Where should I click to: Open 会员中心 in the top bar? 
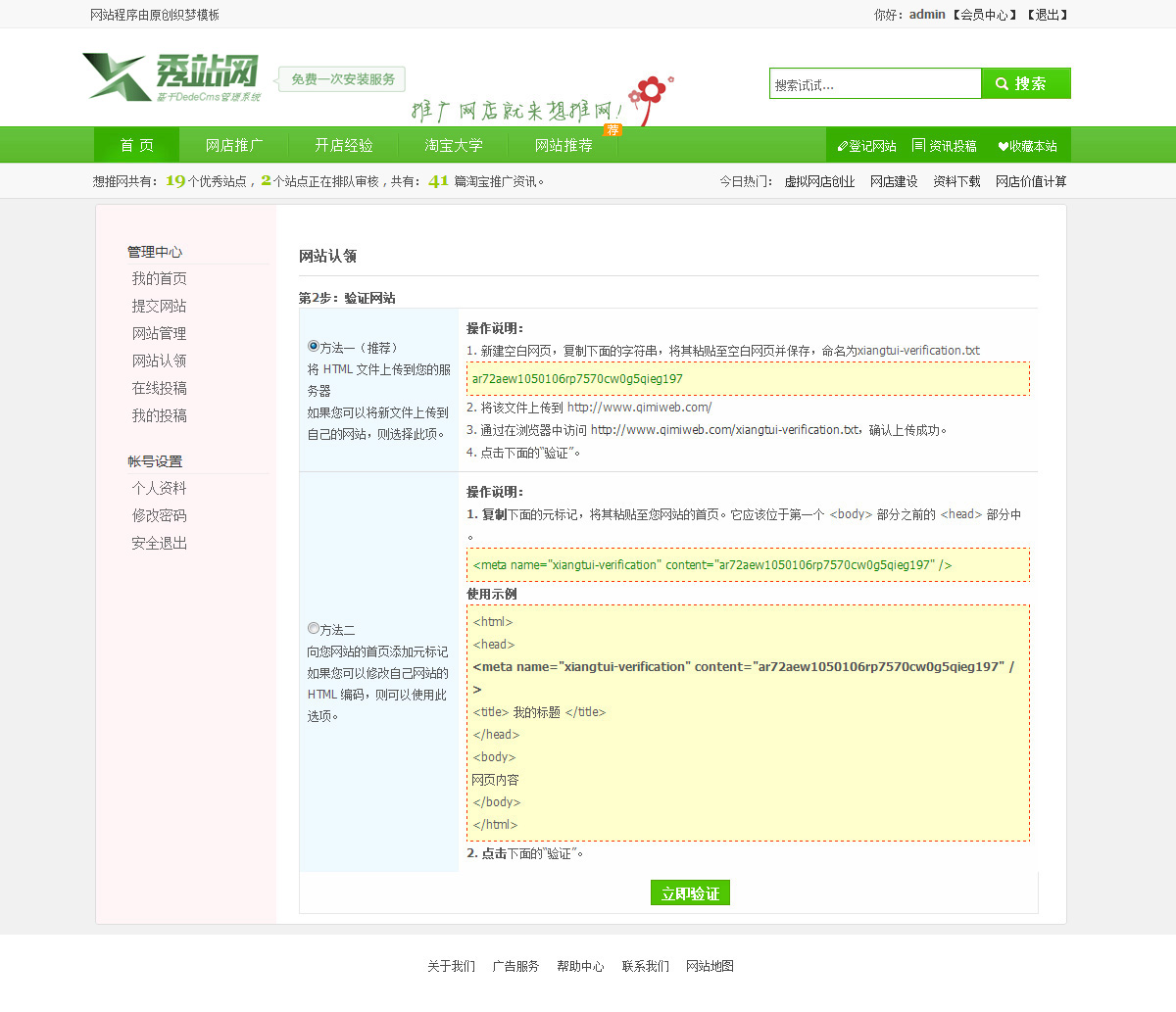click(984, 15)
